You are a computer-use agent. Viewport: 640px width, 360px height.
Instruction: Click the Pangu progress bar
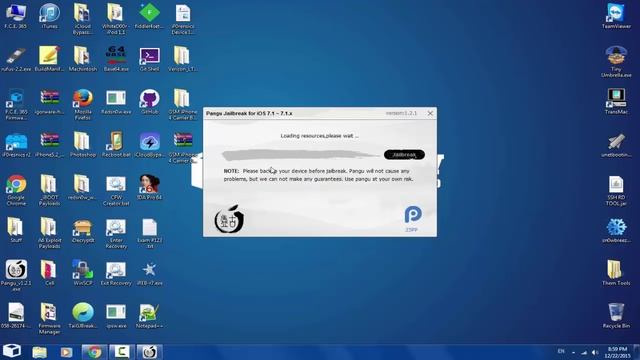(x=301, y=155)
